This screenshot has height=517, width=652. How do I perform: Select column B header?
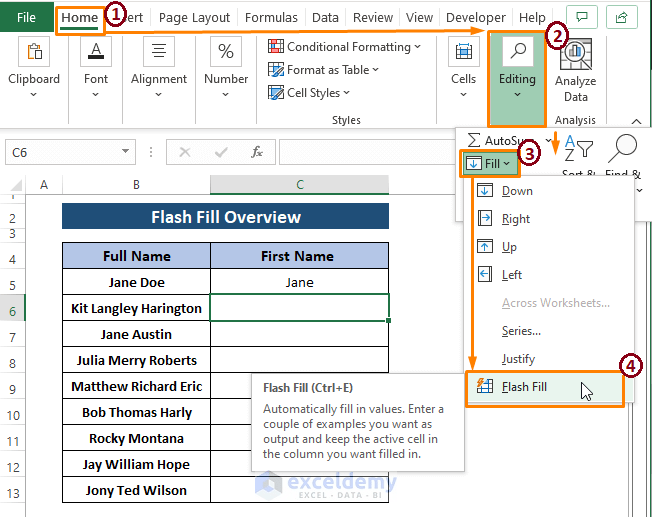tap(136, 185)
